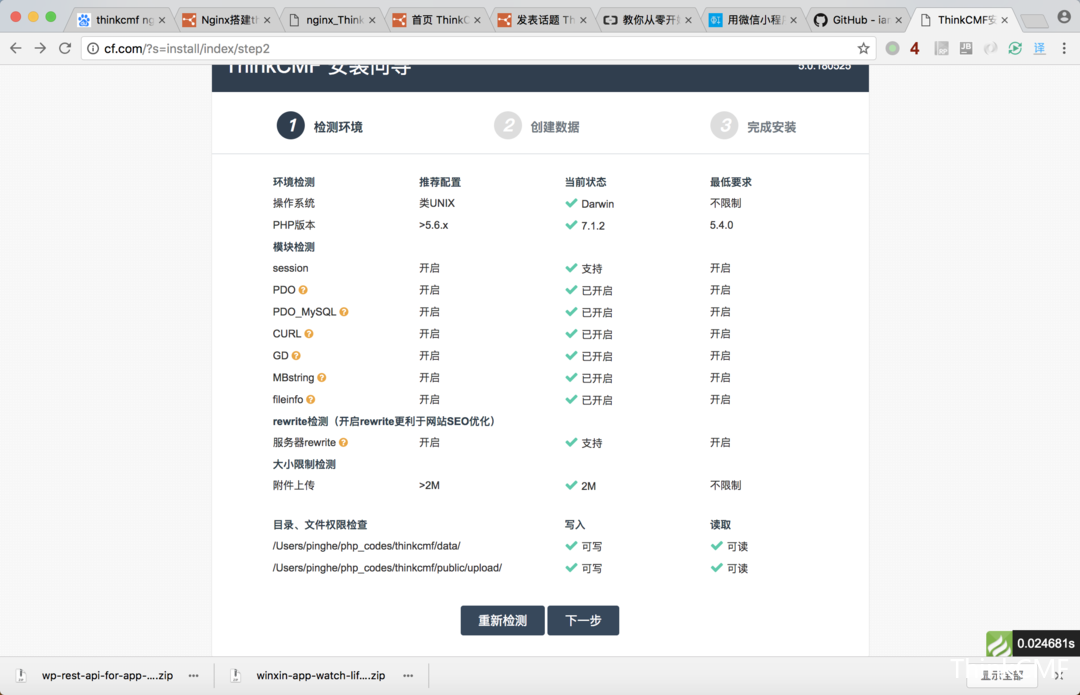The image size is (1080, 695).
Task: Expand options for wp-rest-api-for-app download
Action: pos(194,676)
